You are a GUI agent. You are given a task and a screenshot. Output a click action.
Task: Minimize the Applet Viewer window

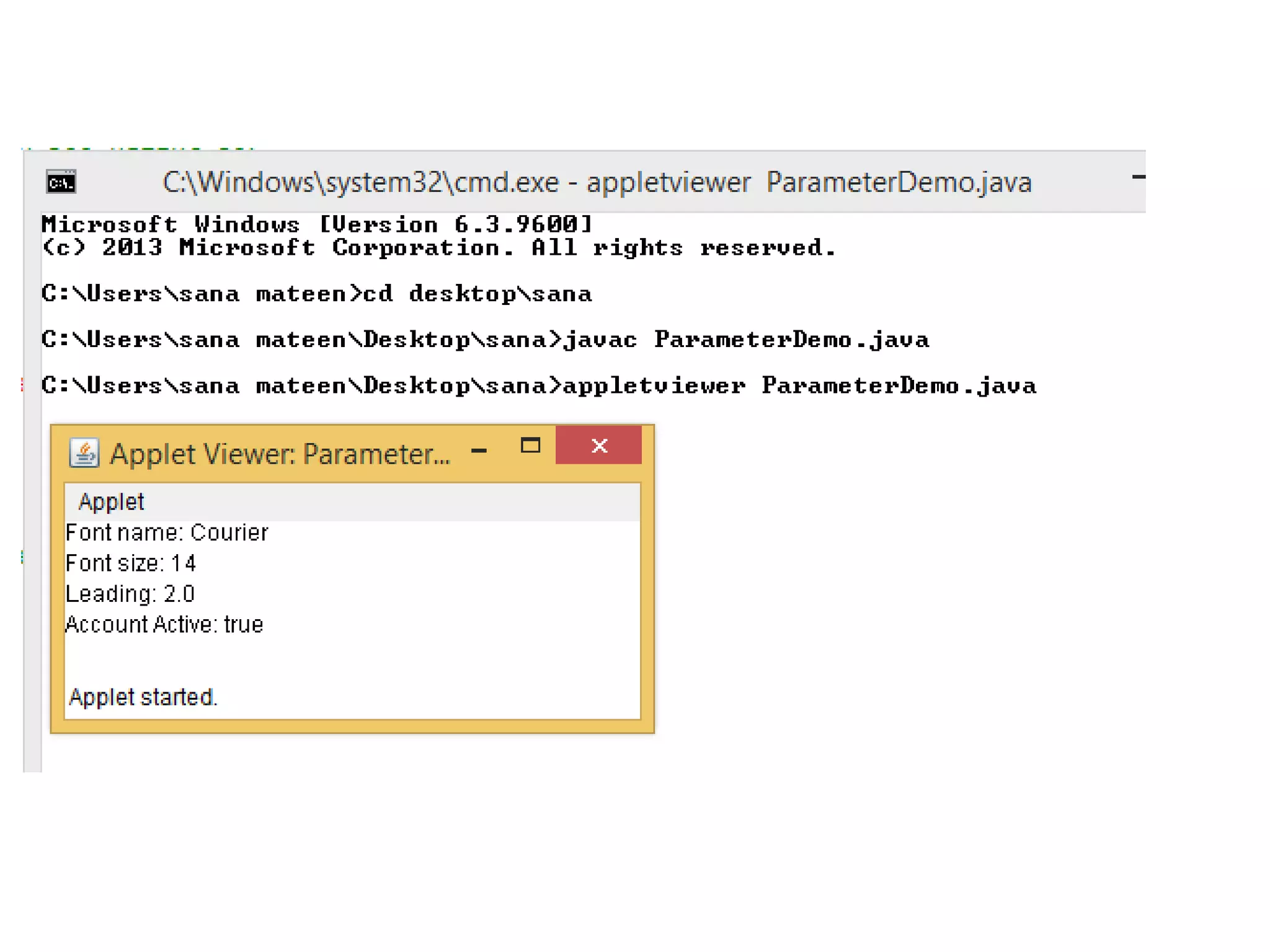pos(479,450)
